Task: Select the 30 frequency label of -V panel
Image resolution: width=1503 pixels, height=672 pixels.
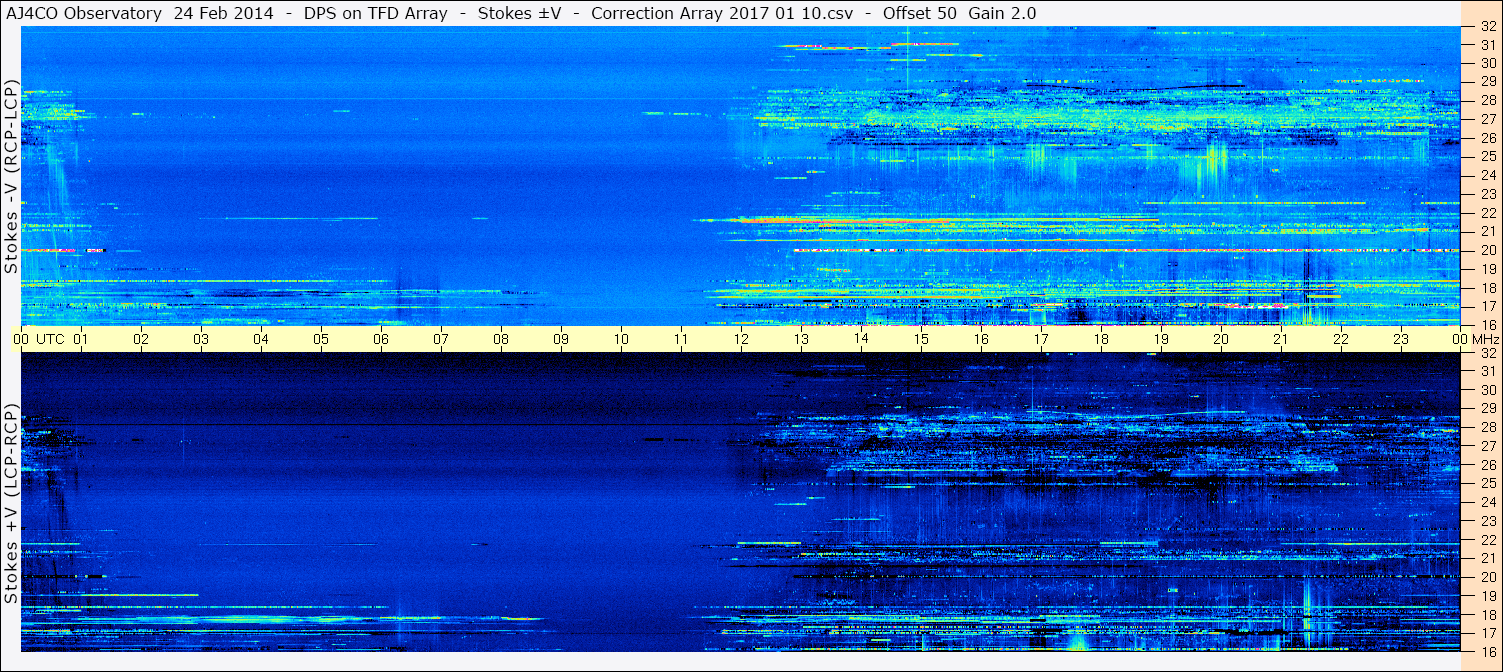Action: click(x=1488, y=62)
